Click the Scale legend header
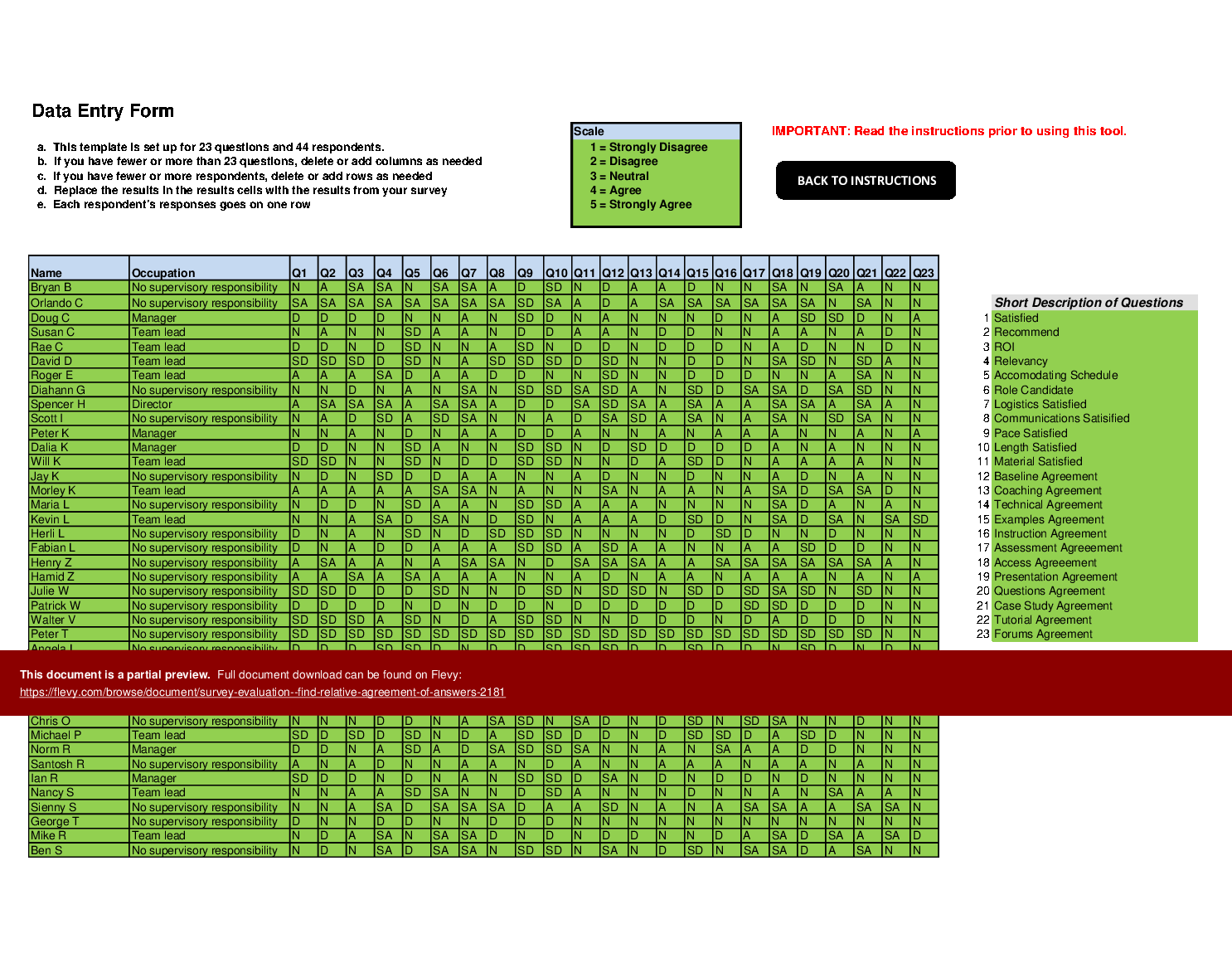 589,129
